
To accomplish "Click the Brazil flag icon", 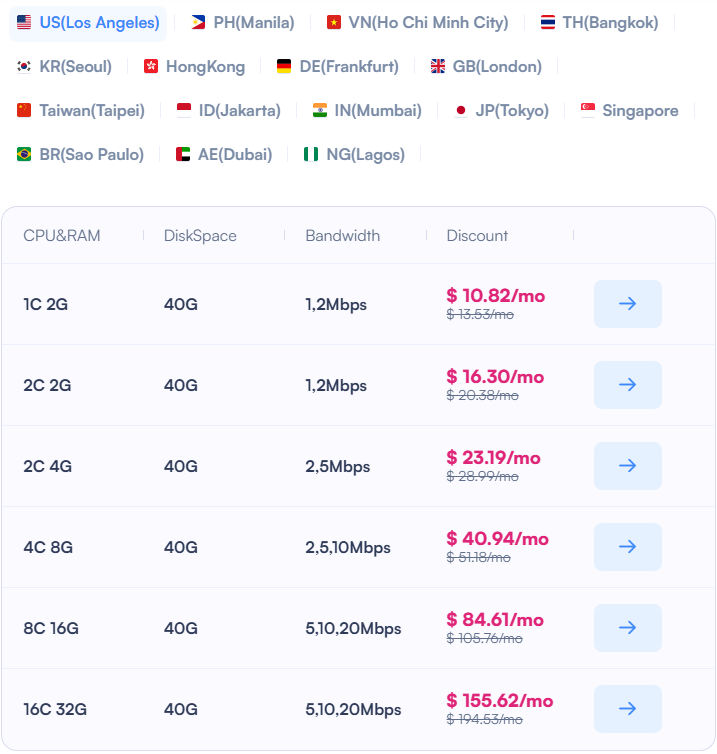I will (x=24, y=155).
